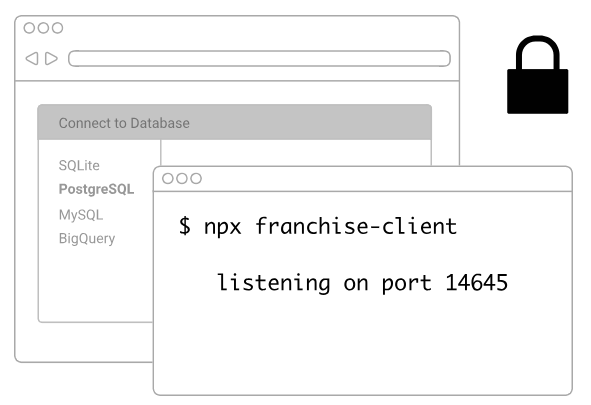Click third circle button of browser window
The height and width of the screenshot is (405, 591).
click(57, 28)
